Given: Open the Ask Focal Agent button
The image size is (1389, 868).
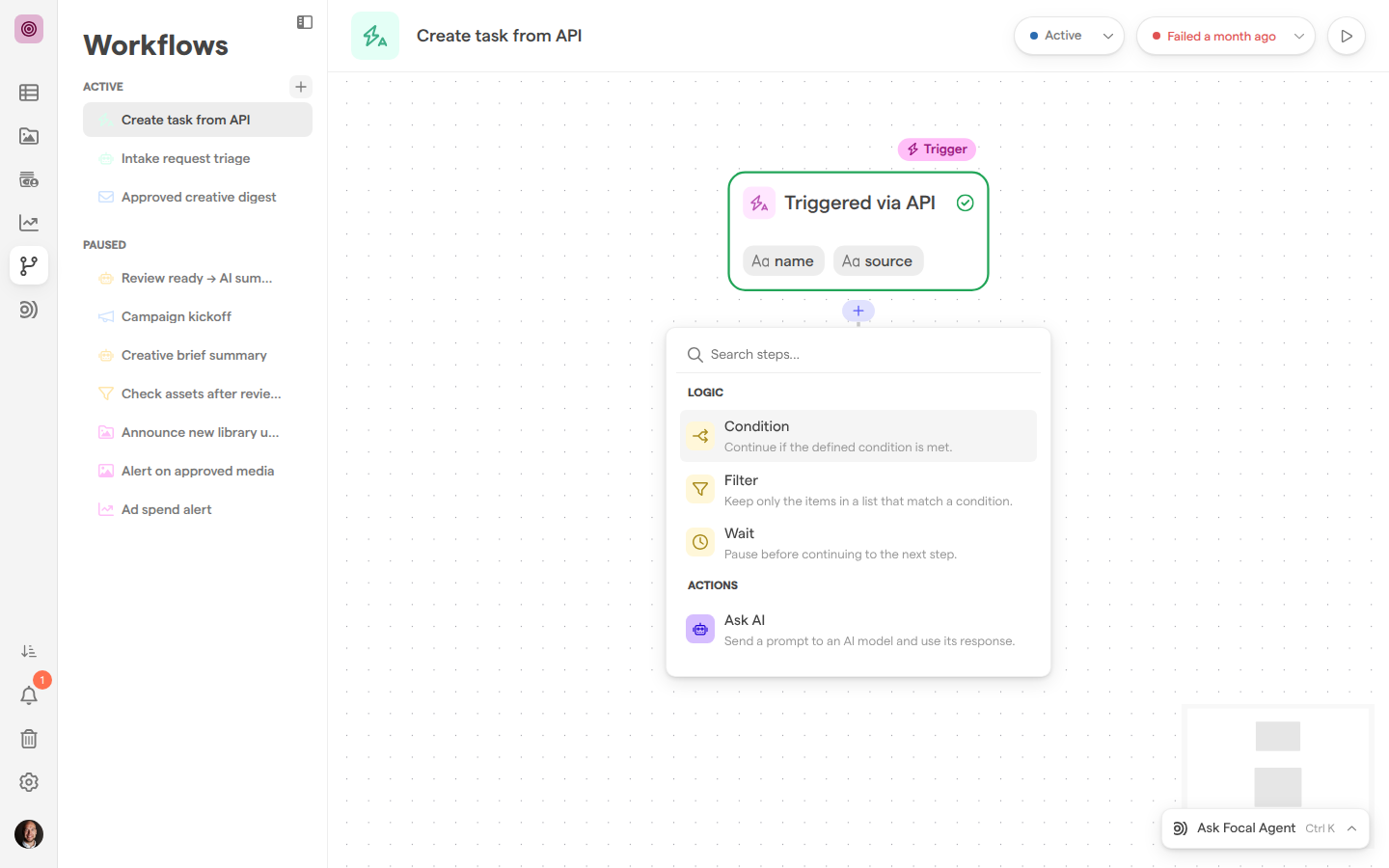Looking at the screenshot, I should click(x=1266, y=828).
